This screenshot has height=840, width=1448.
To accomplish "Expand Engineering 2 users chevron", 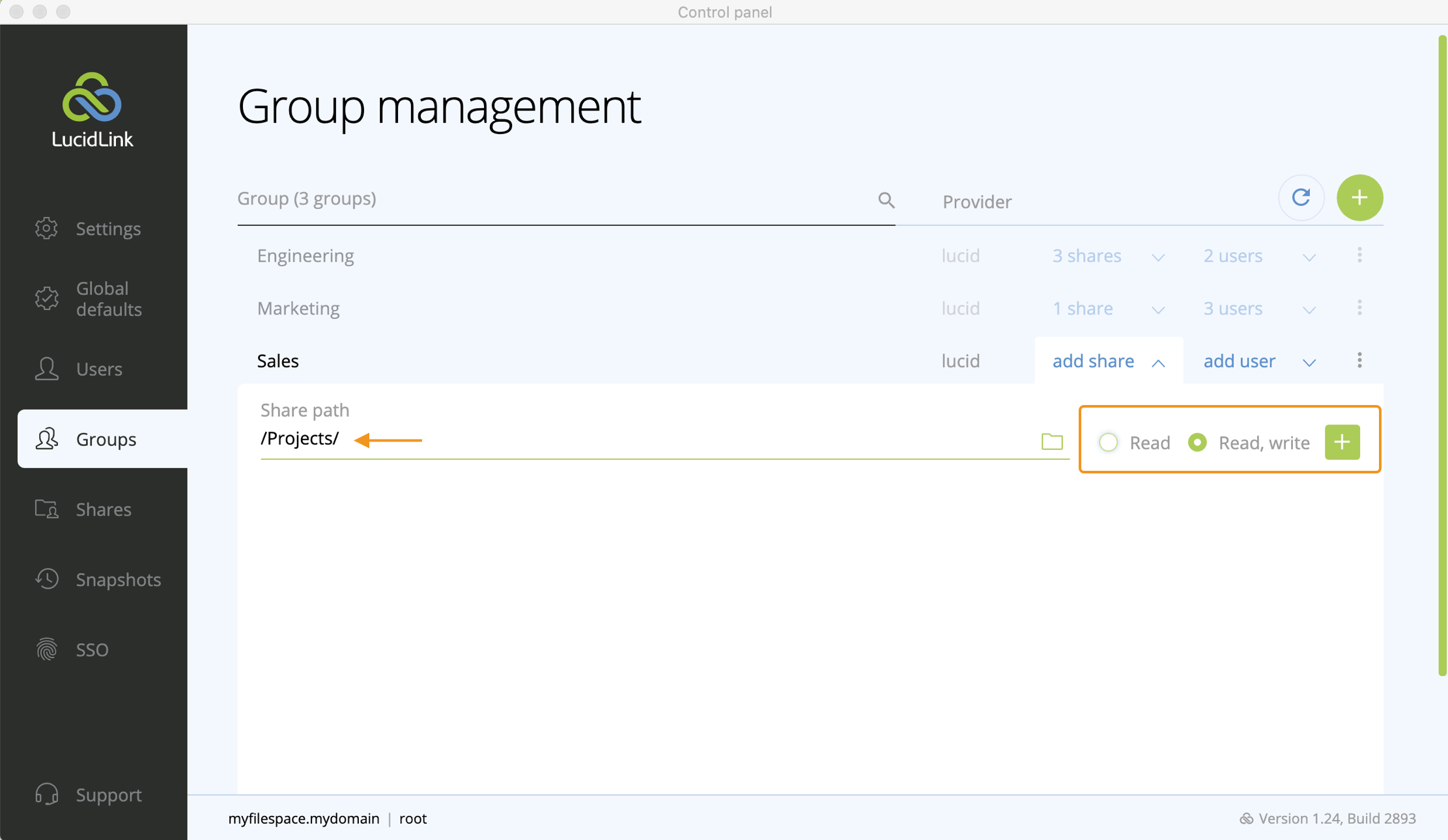I will coord(1309,257).
